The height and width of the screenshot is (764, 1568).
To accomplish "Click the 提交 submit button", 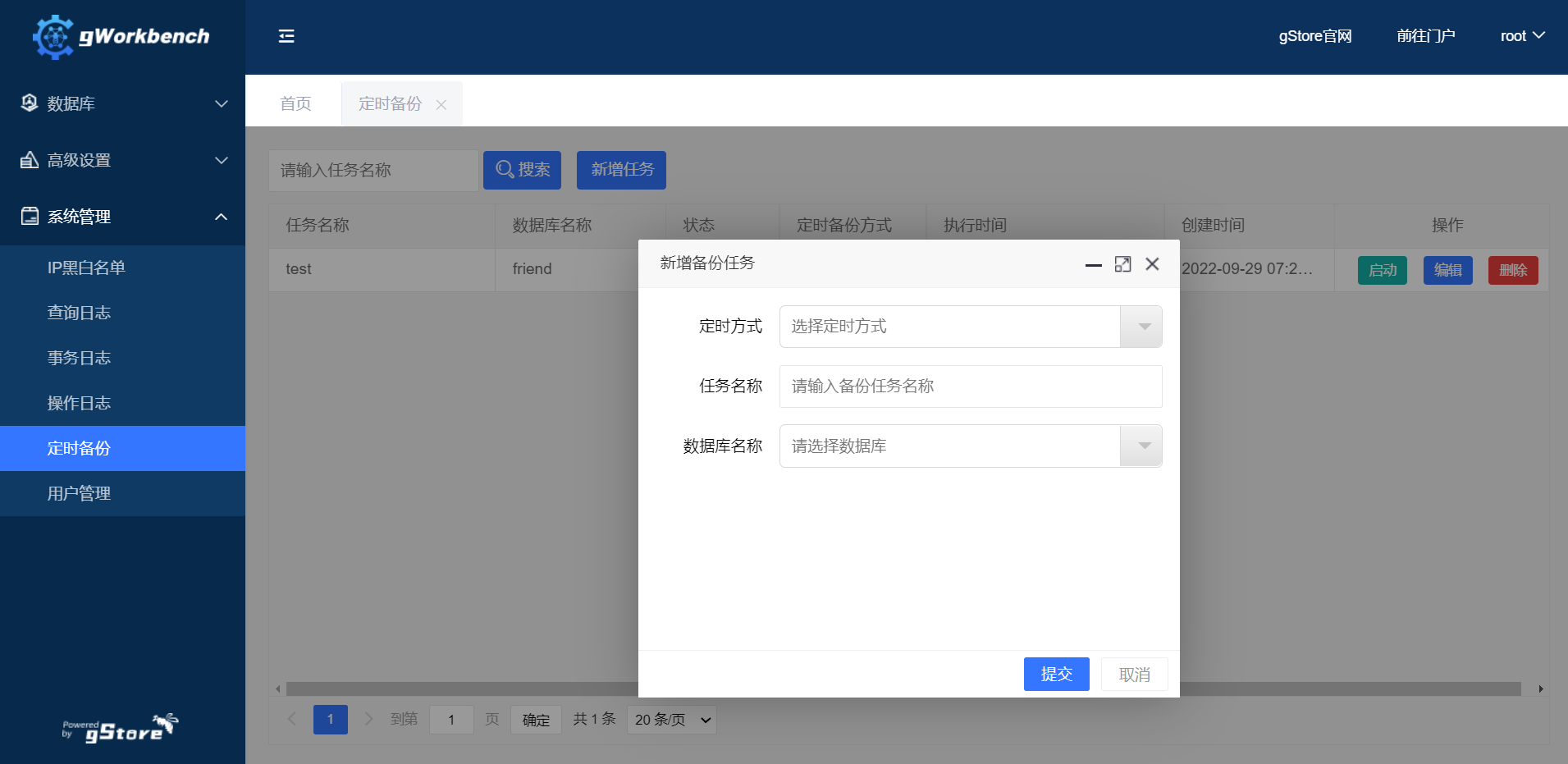I will (1056, 675).
